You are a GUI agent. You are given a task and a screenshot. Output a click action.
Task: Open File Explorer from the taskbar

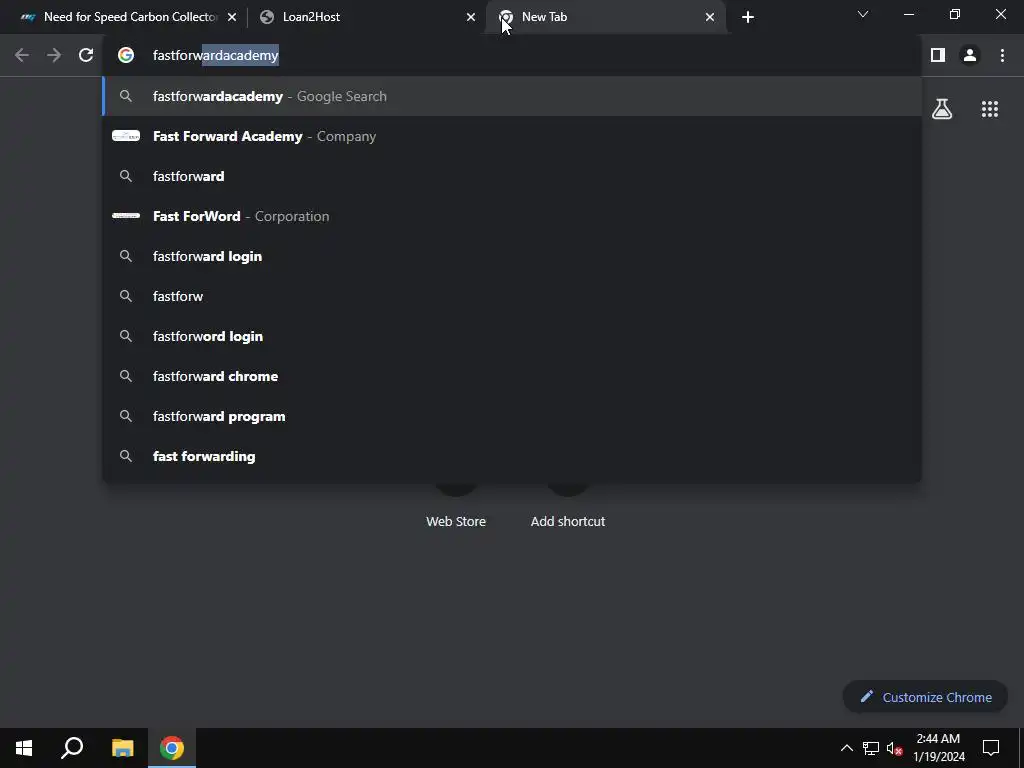pyautogui.click(x=122, y=748)
